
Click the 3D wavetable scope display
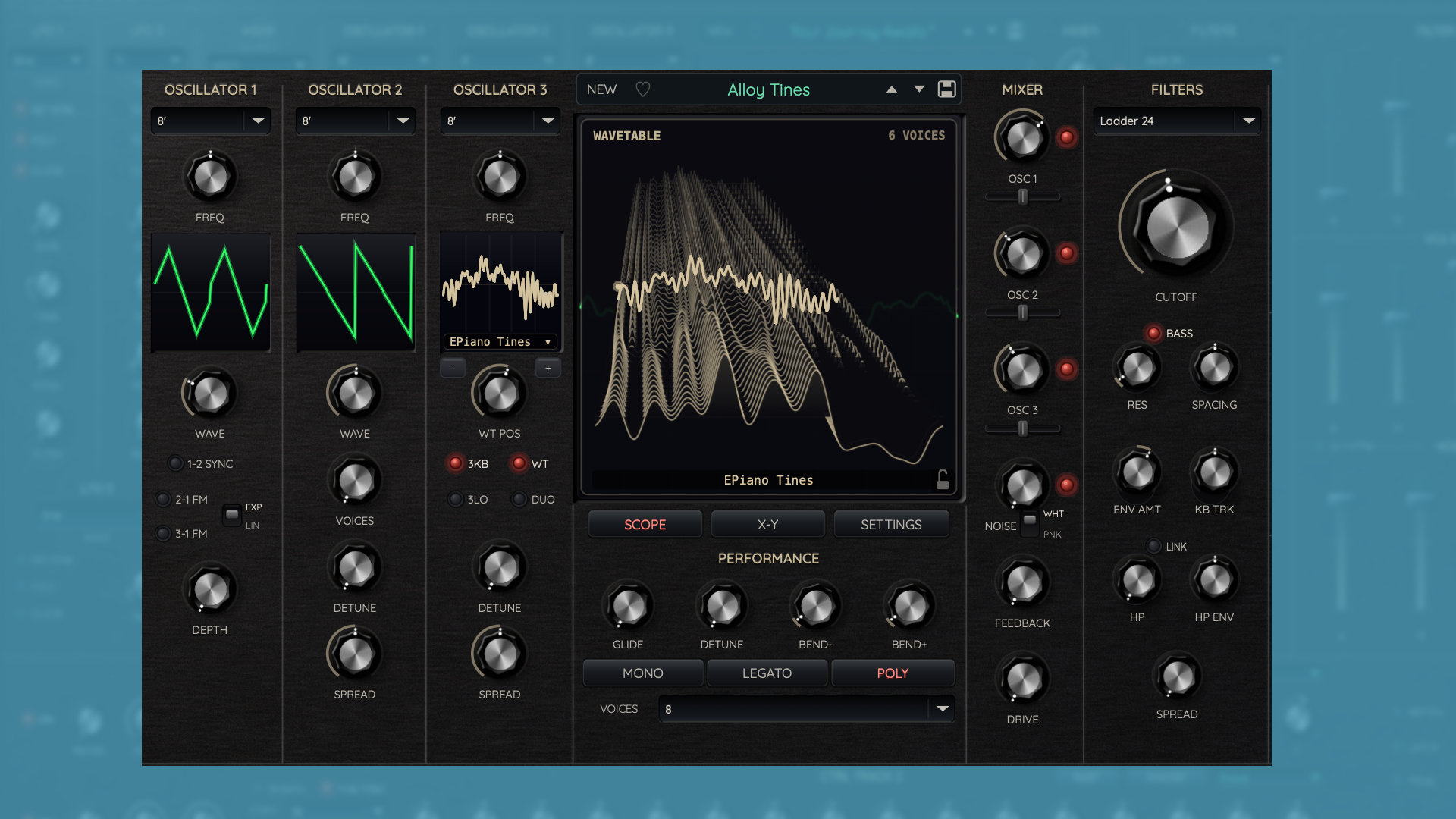768,307
